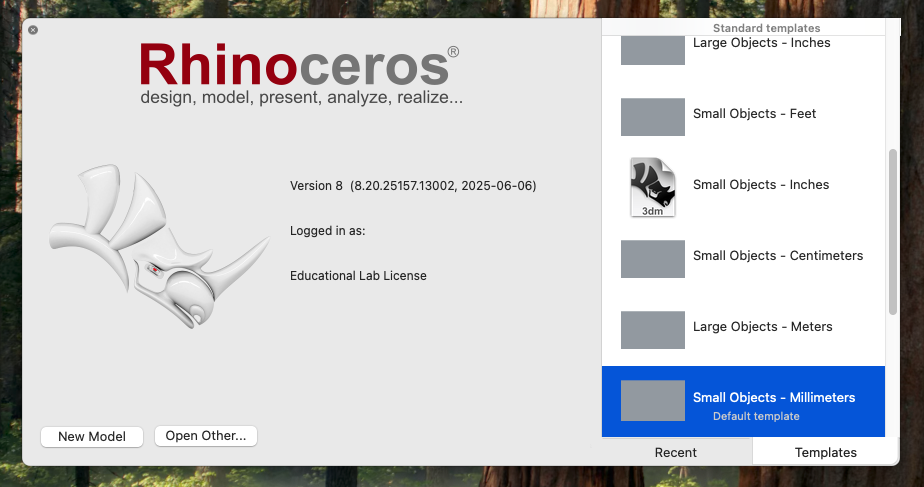This screenshot has height=487, width=924.
Task: Pick the Small Objects - Feet template
Action: (x=743, y=117)
